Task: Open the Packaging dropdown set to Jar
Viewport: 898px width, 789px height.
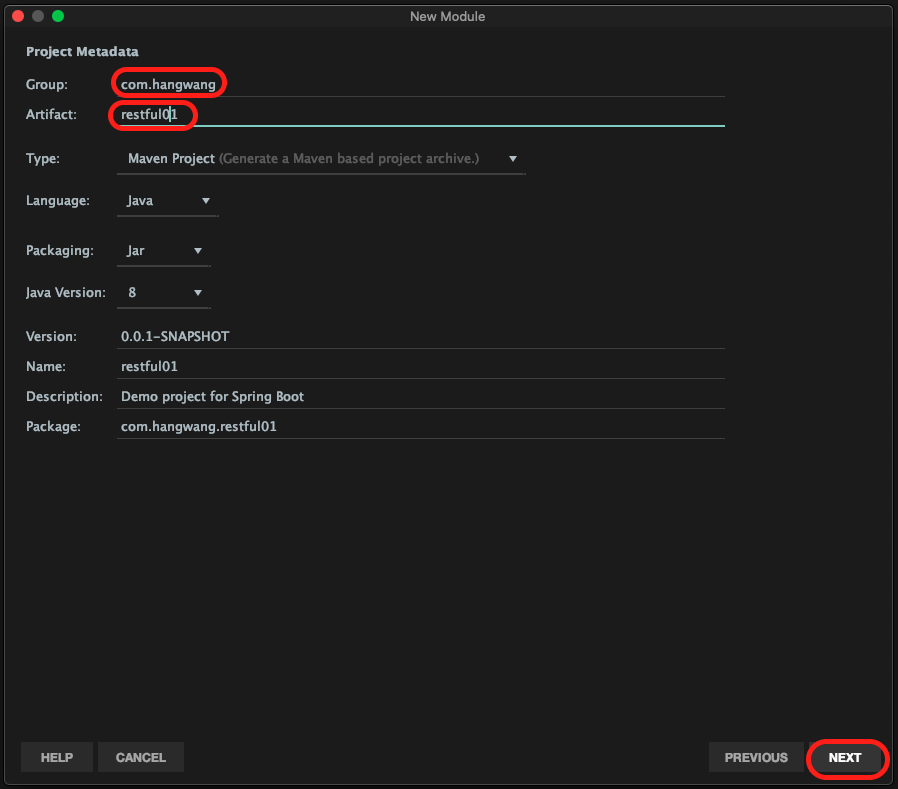Action: [x=163, y=251]
